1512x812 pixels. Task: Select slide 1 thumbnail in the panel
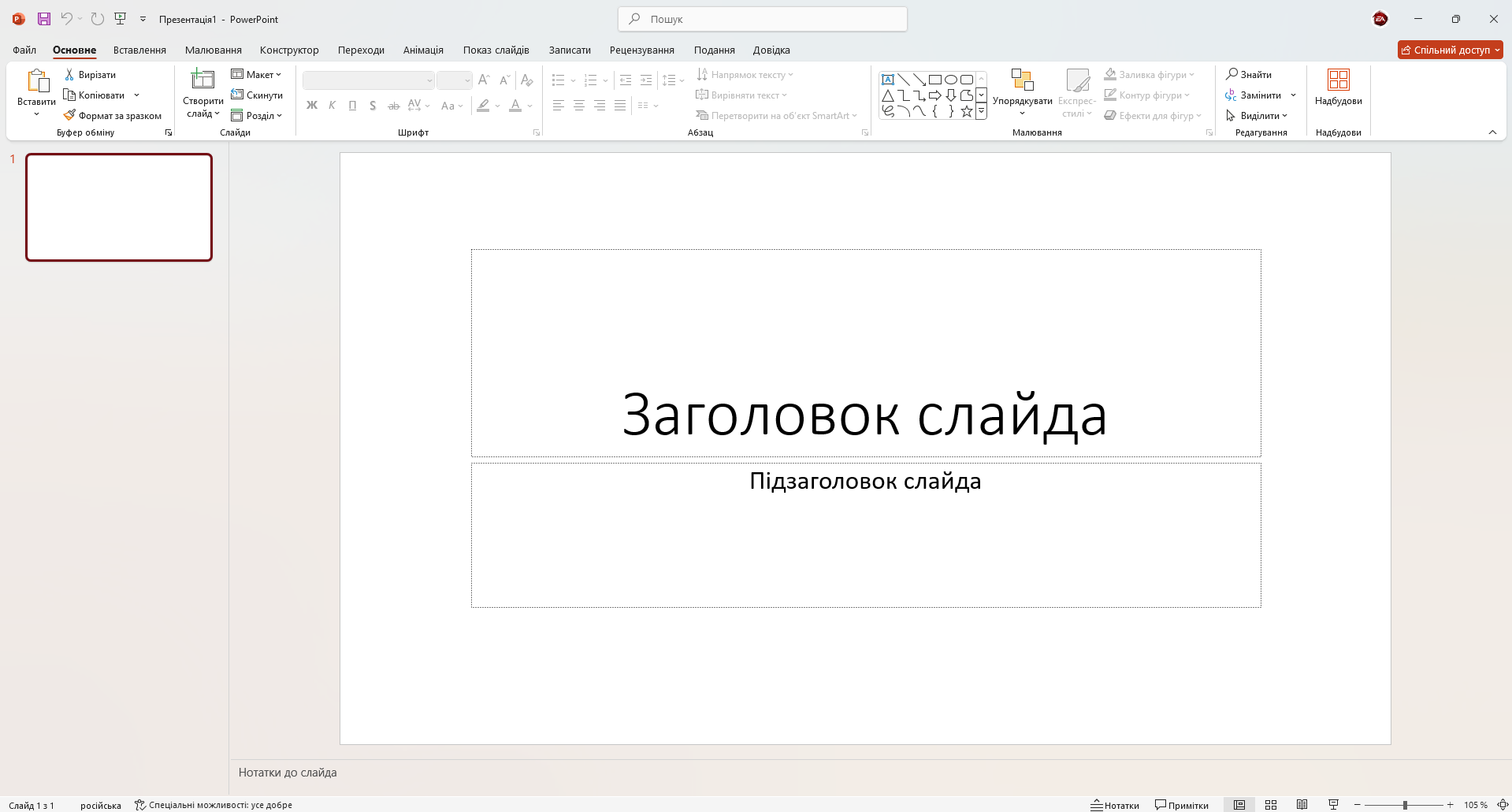[x=119, y=207]
